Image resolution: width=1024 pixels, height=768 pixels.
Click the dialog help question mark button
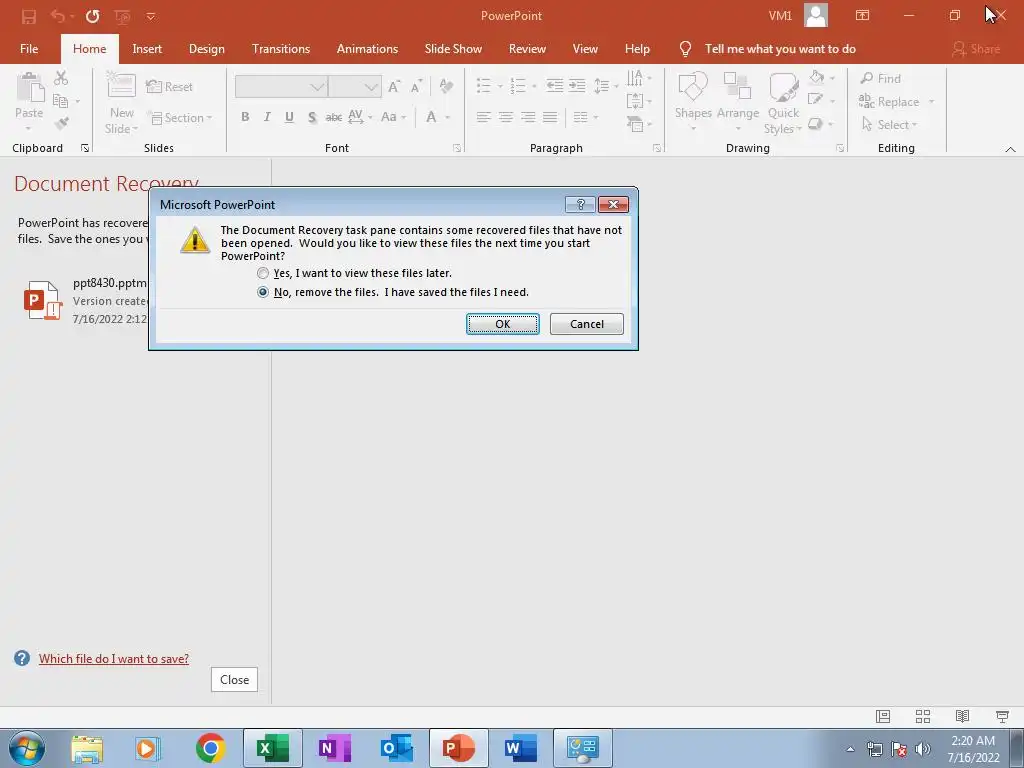tap(580, 204)
